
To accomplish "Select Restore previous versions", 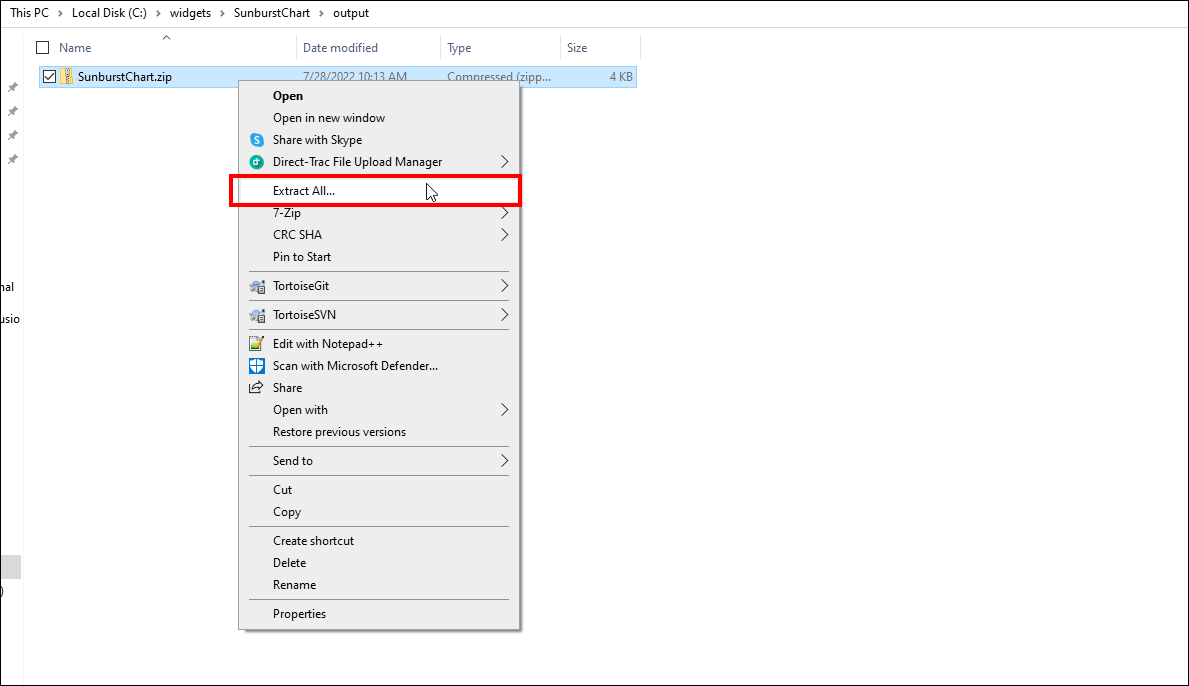I will coord(379,432).
